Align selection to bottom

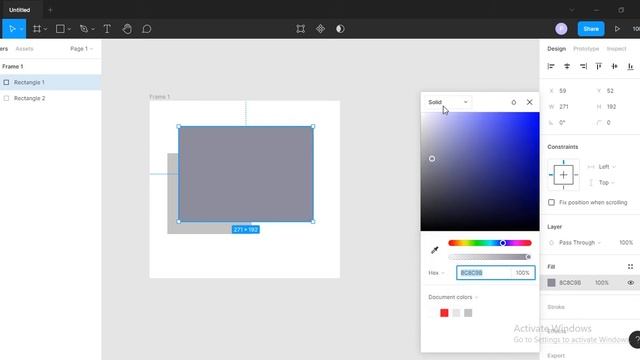tap(631, 66)
